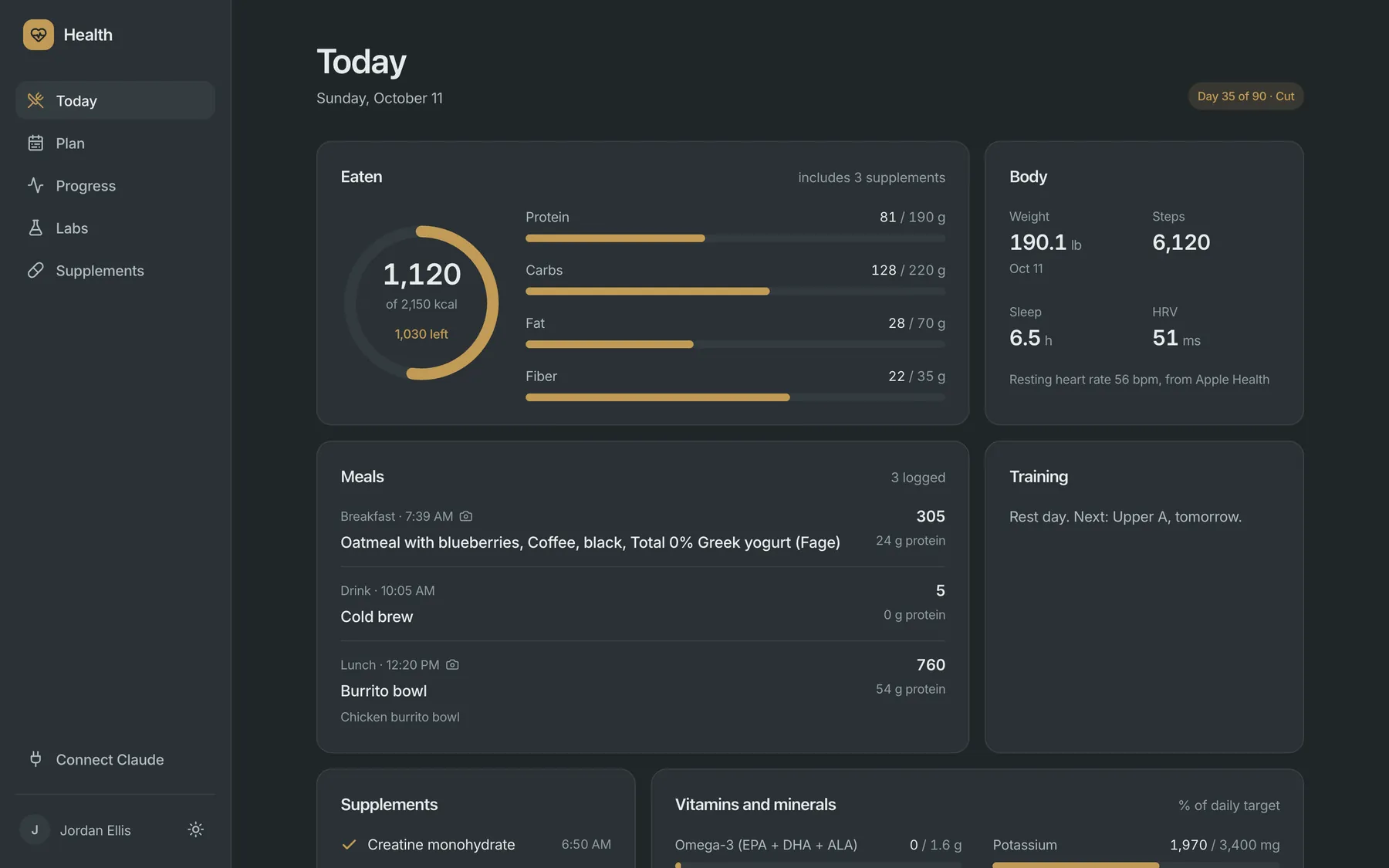Go to the Progress section

point(115,185)
